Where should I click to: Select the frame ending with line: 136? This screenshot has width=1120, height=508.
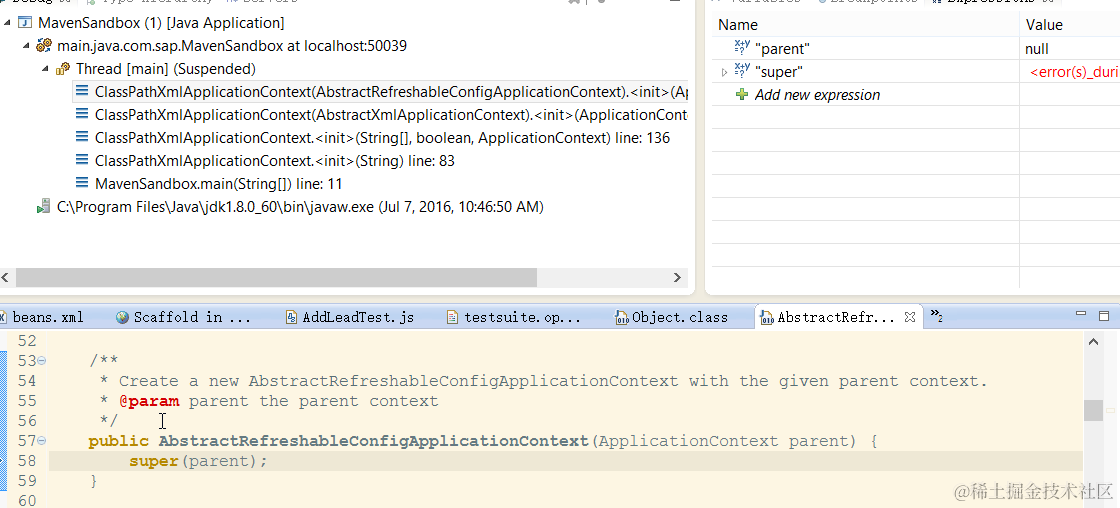(x=382, y=138)
